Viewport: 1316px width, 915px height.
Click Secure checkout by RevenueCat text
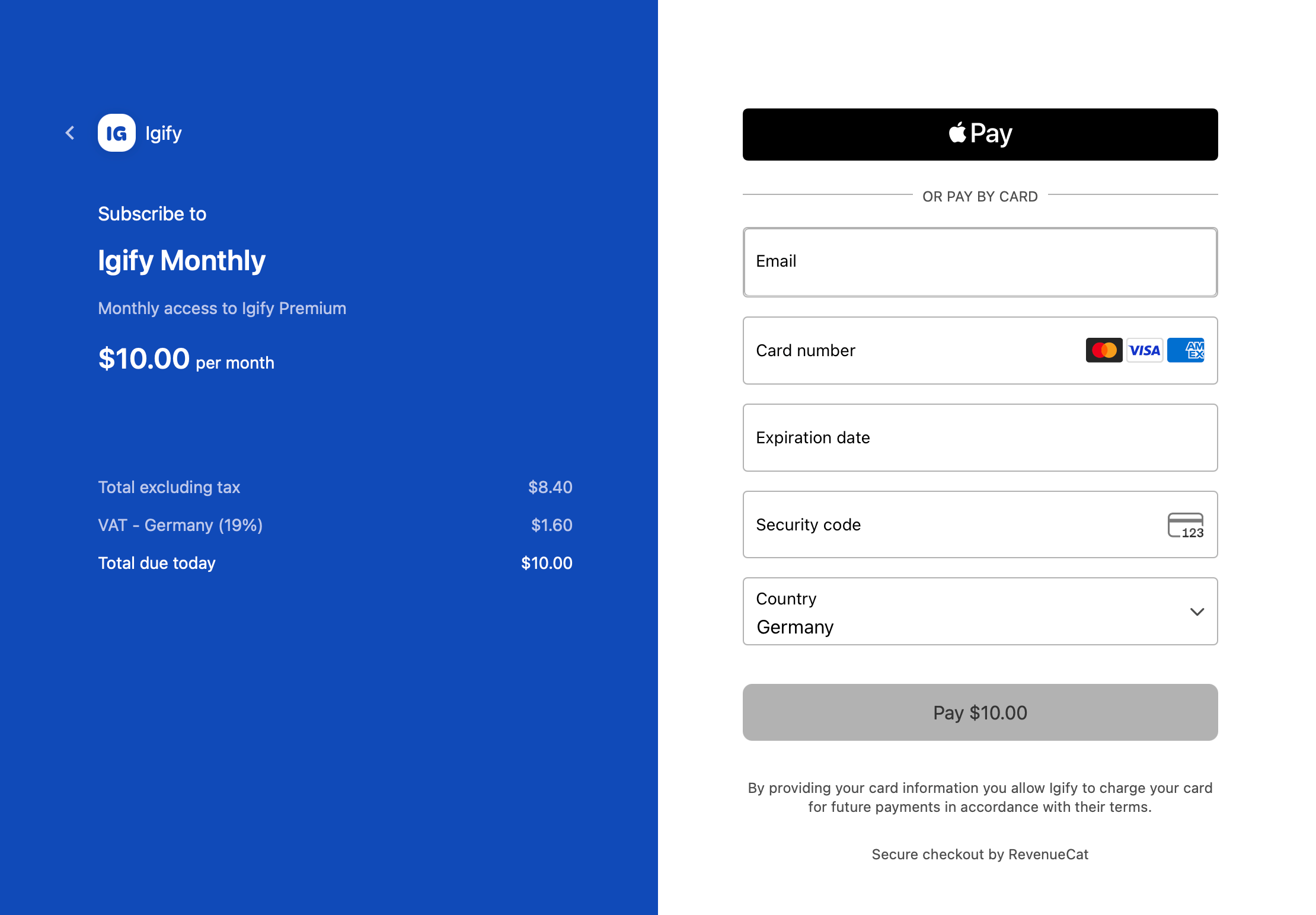pyautogui.click(x=980, y=855)
